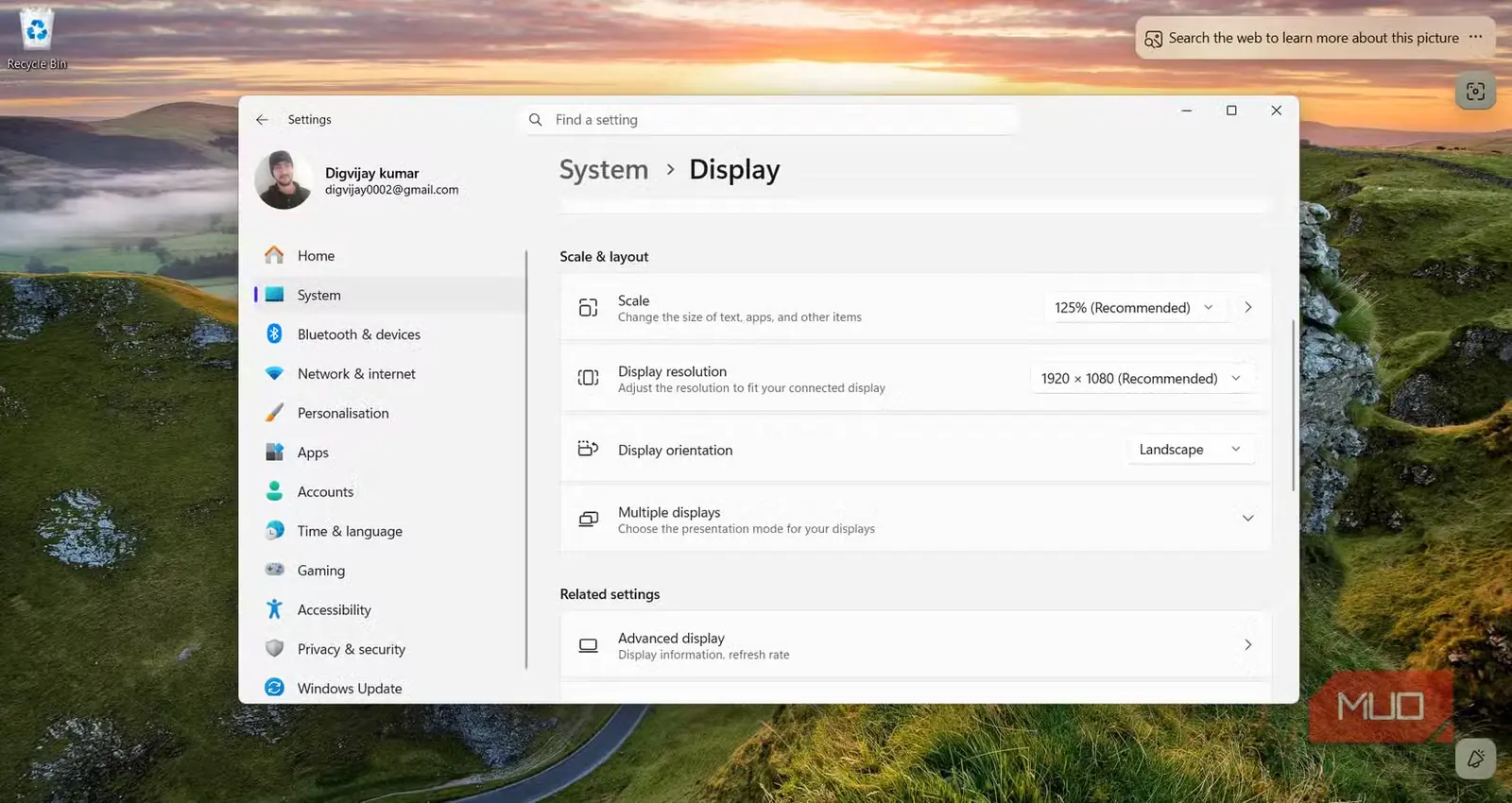
Task: Open the three-dot menu on picture search
Action: point(1476,37)
